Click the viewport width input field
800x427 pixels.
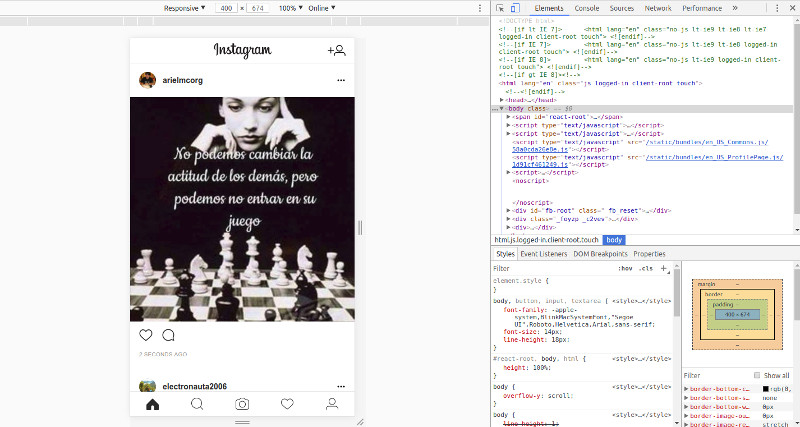click(226, 8)
